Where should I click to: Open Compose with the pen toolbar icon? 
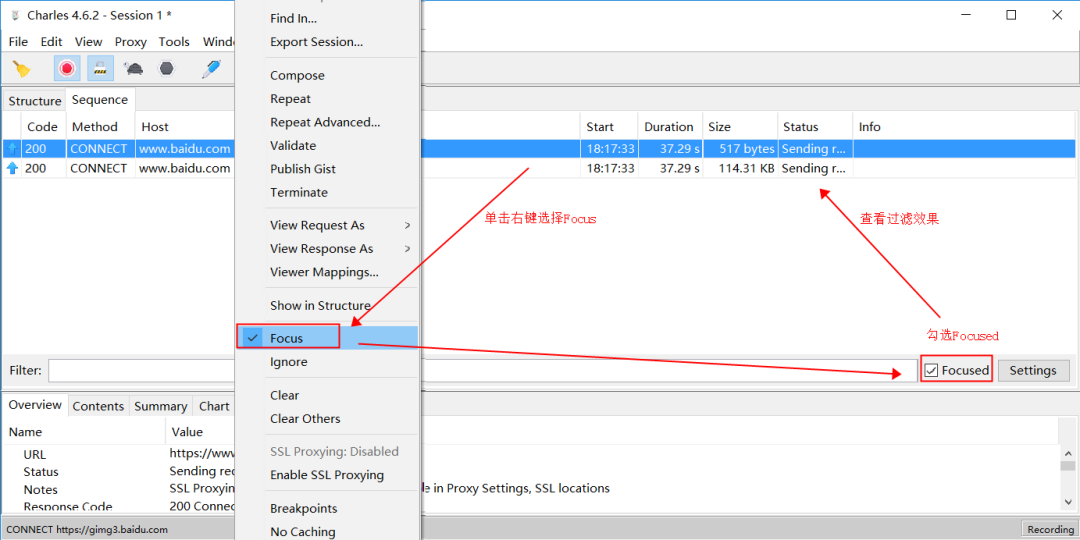click(211, 68)
